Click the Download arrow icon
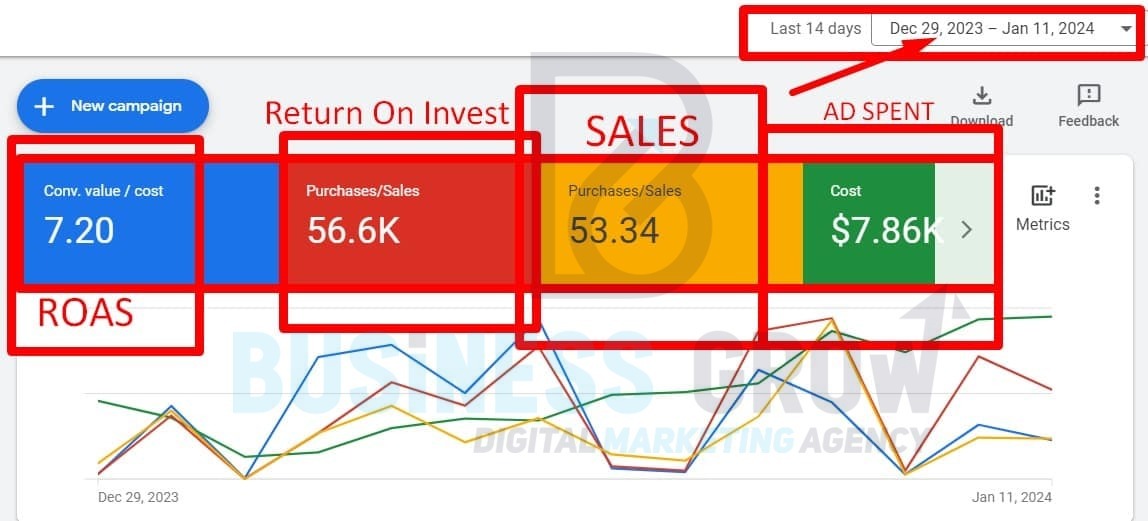Screen dimensions: 1148x521 981,95
